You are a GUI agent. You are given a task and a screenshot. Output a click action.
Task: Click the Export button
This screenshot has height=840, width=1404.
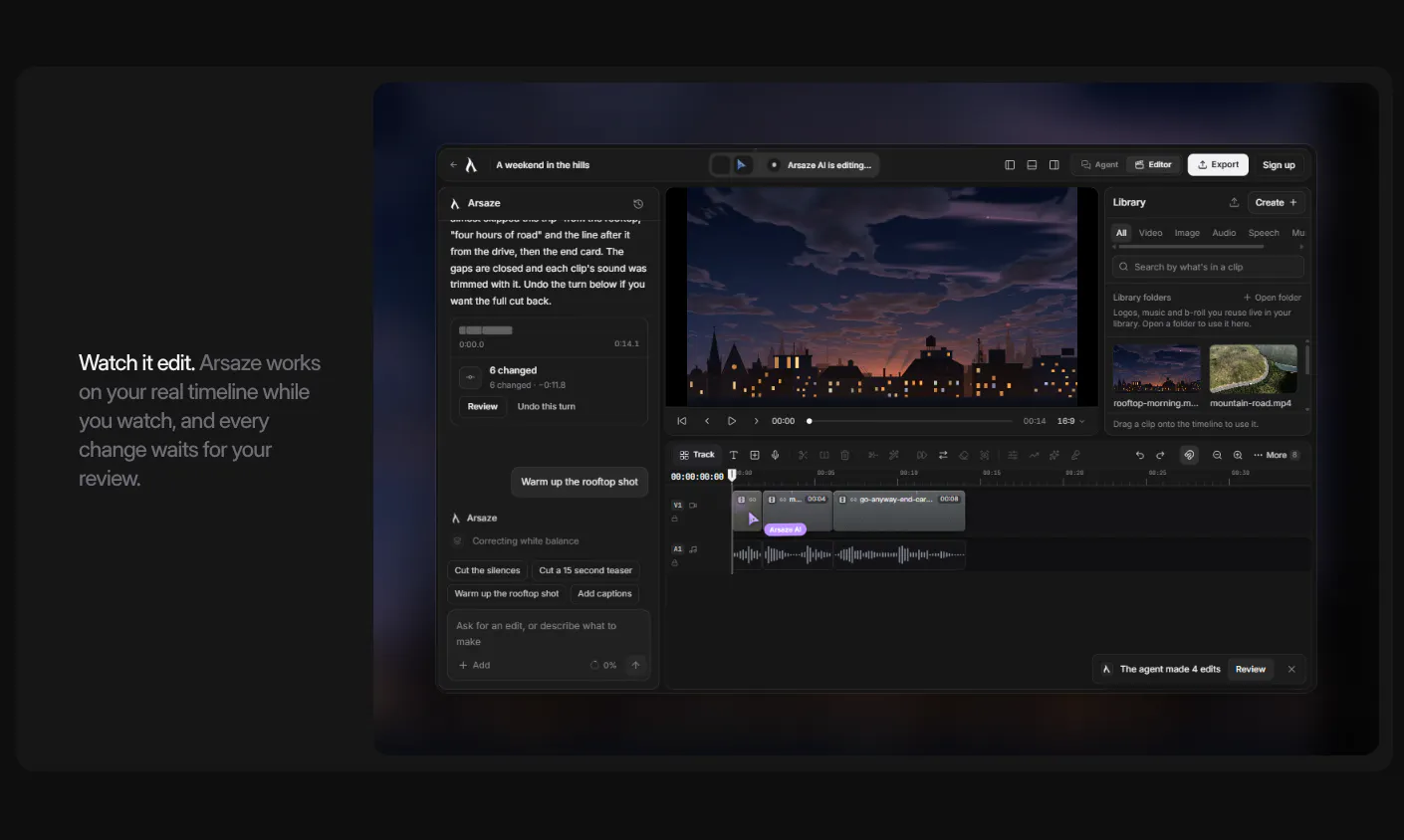point(1218,165)
